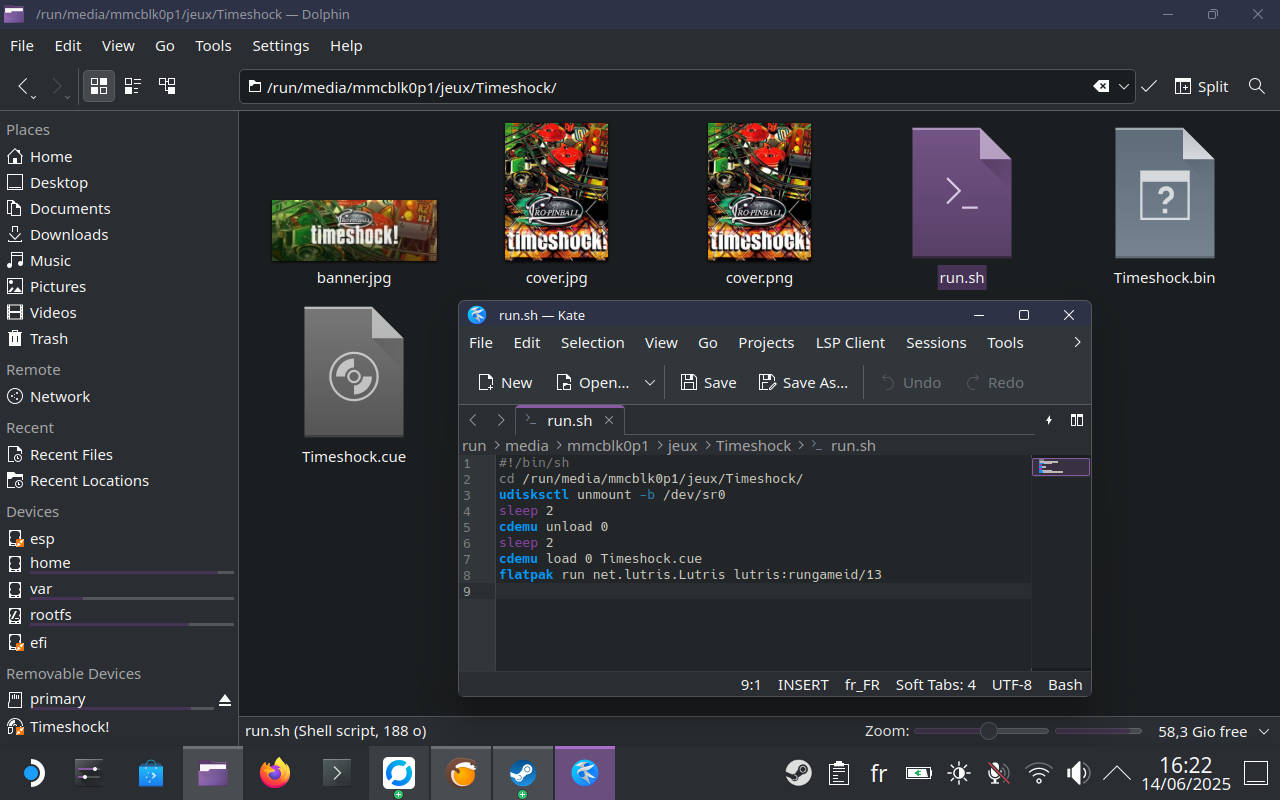Screen dimensions: 1280x800
Task: Switch Dolphin to Details view mode
Action: coord(167,86)
